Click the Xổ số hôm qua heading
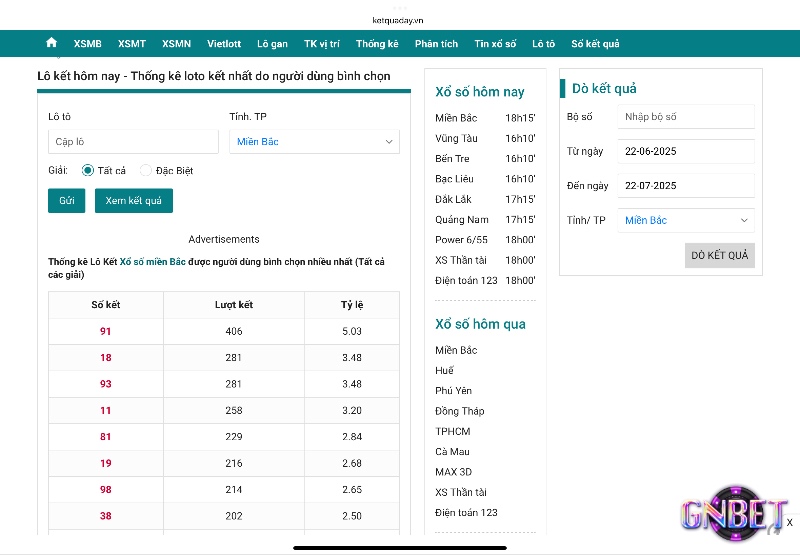Image resolution: width=800 pixels, height=555 pixels. click(x=480, y=324)
